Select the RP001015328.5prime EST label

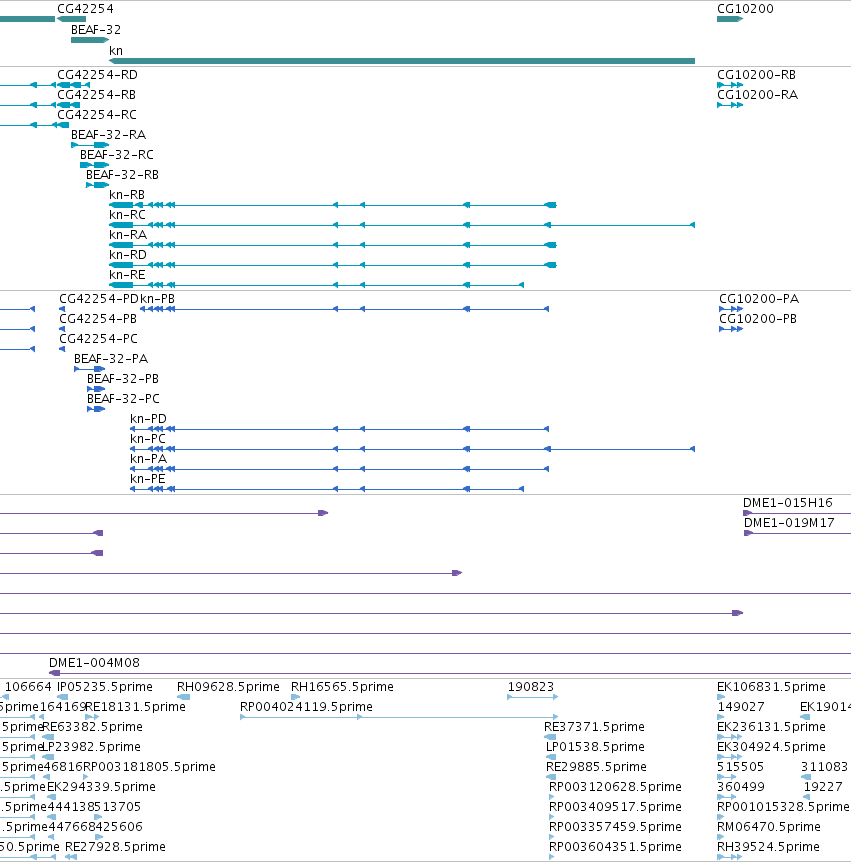783,806
